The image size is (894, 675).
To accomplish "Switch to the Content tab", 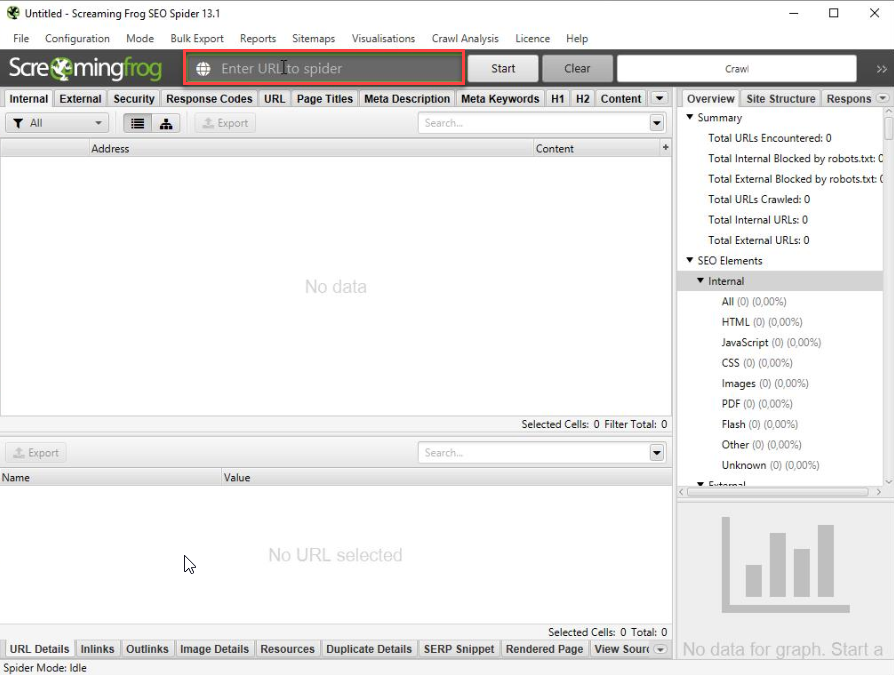I will (x=621, y=99).
